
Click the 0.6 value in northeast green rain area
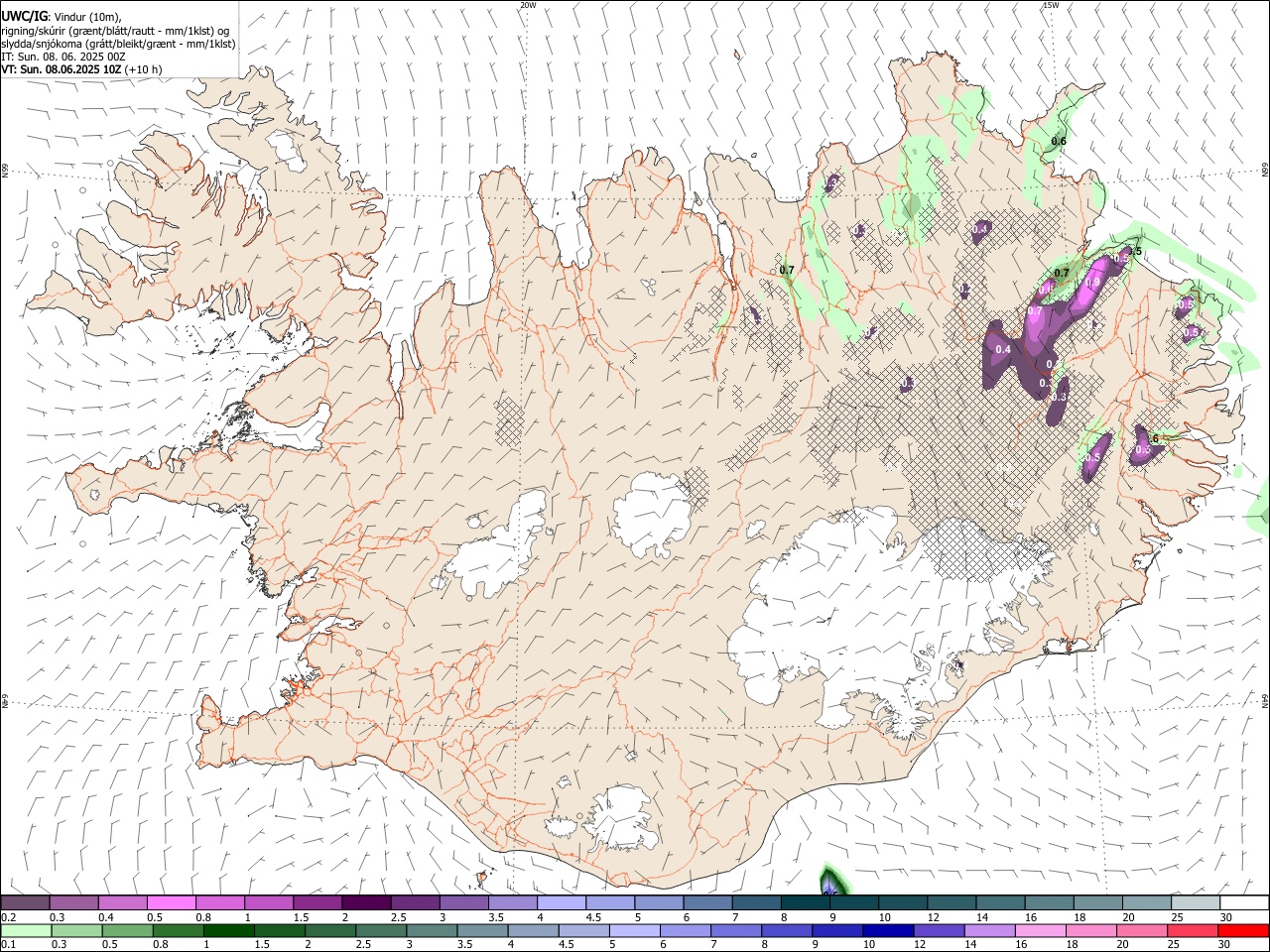[x=1059, y=141]
